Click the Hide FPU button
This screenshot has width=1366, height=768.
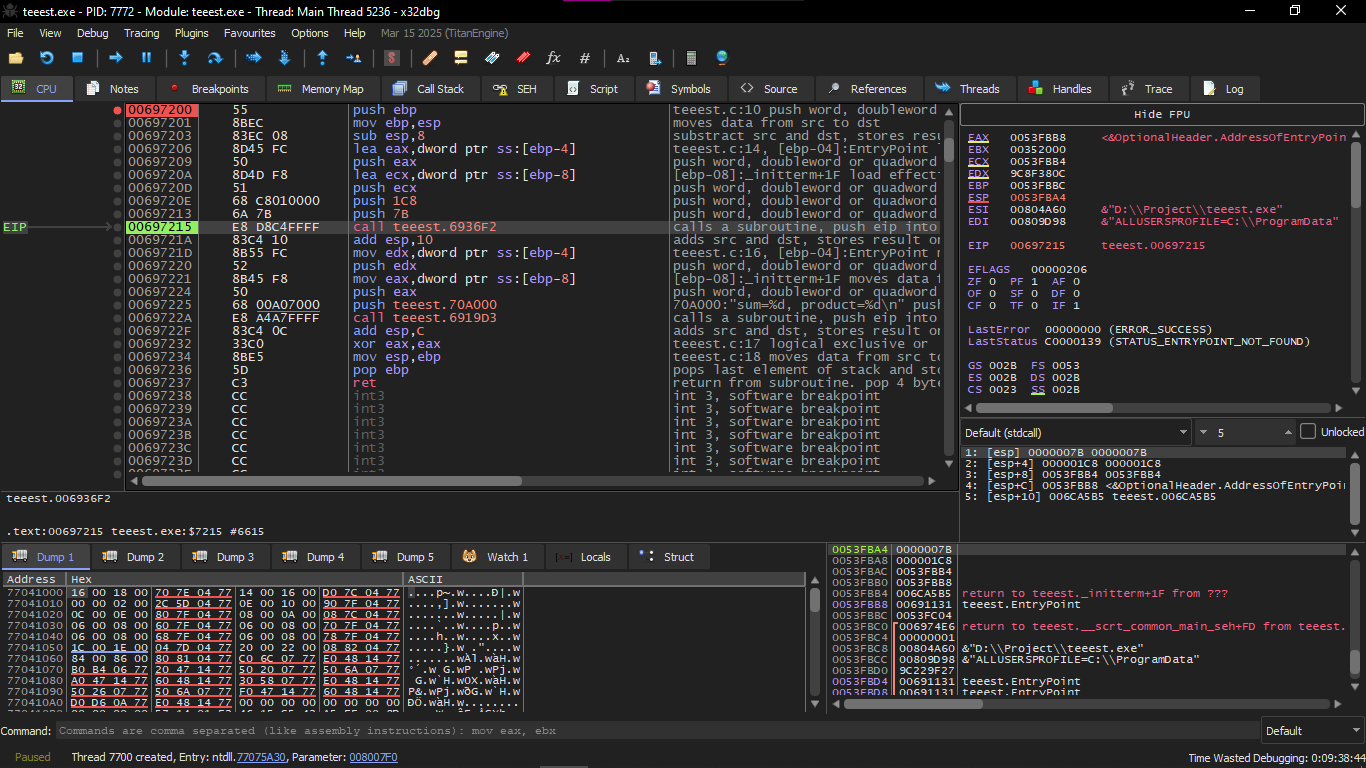(x=1161, y=114)
